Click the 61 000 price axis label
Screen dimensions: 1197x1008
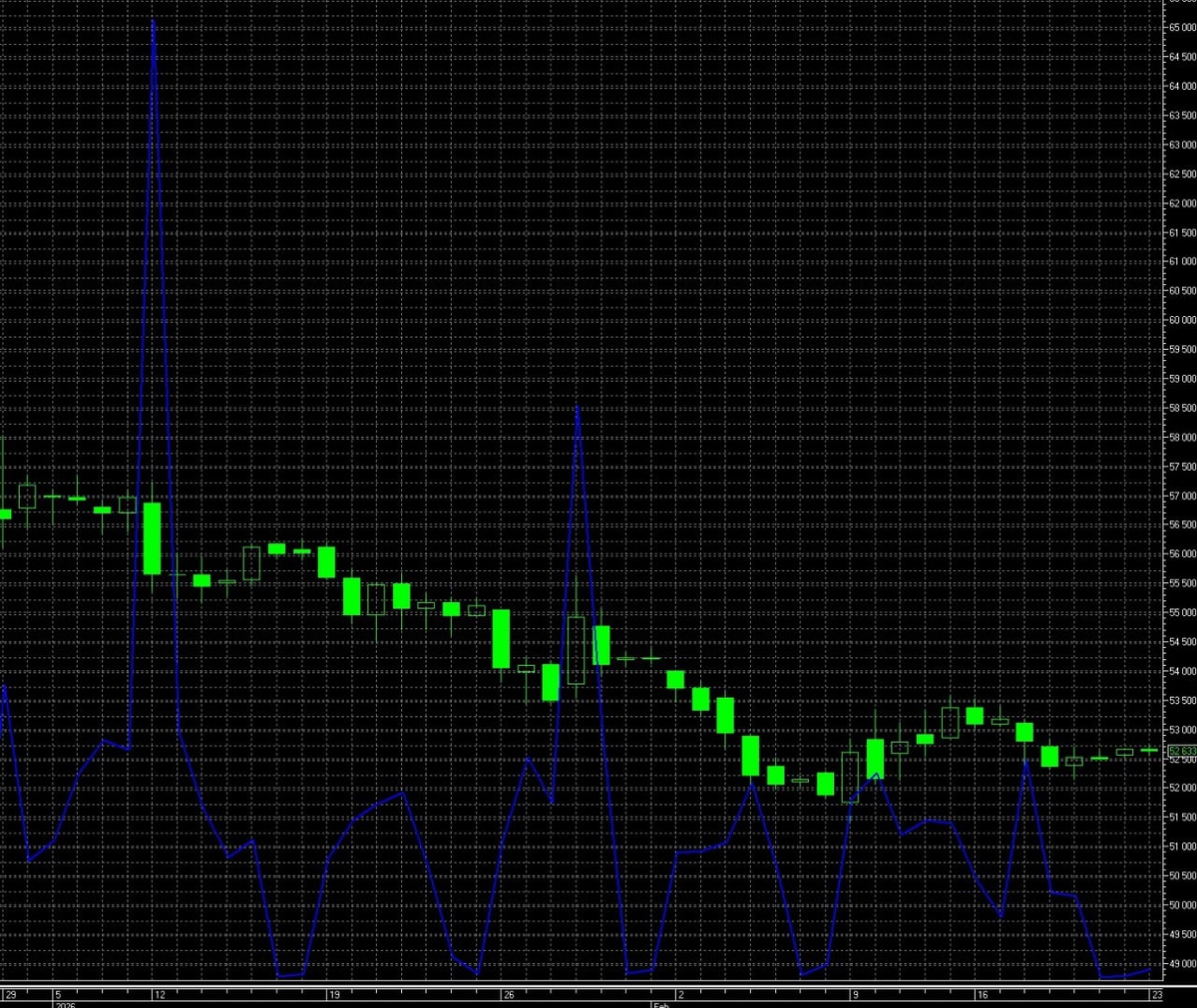click(1182, 262)
